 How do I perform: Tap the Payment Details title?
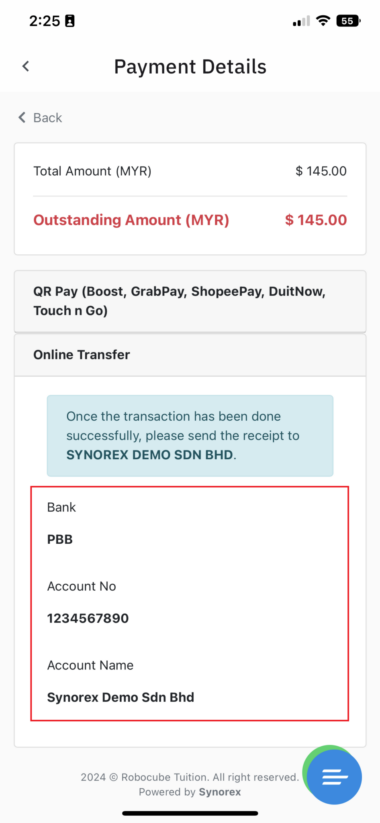tap(190, 67)
